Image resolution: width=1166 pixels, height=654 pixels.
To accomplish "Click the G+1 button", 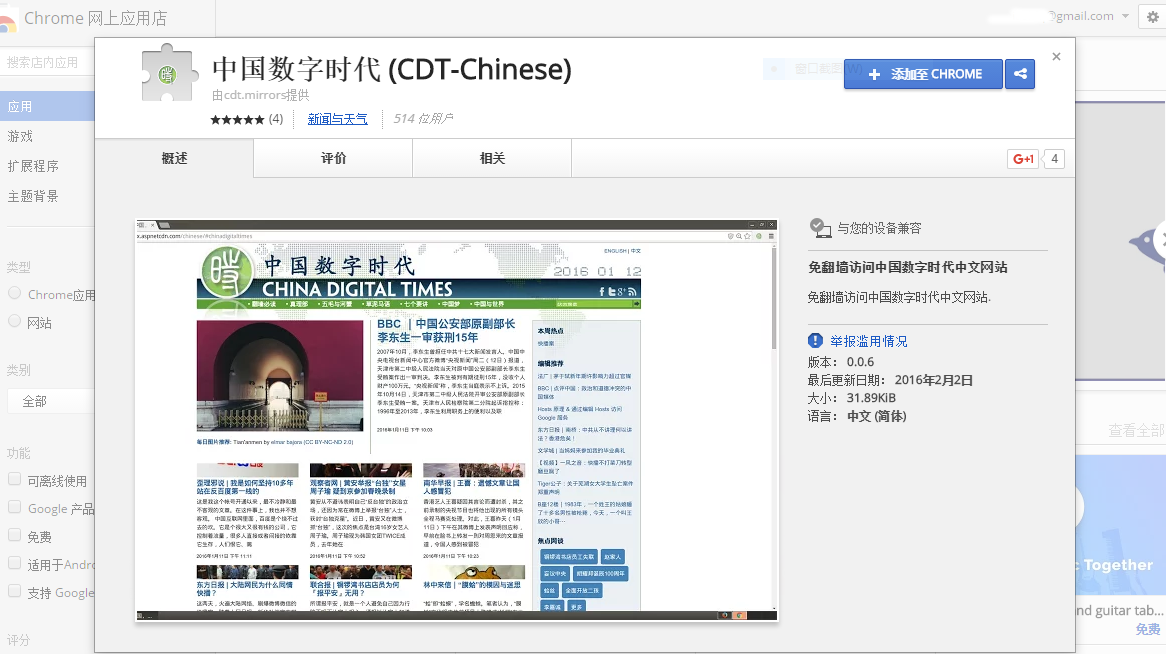I will point(1023,158).
